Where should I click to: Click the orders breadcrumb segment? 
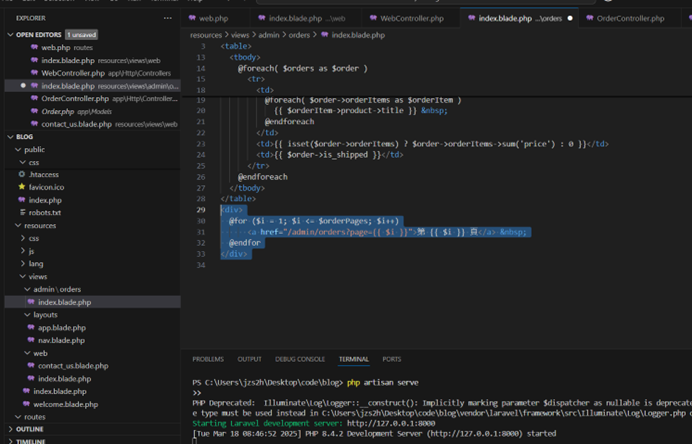pyautogui.click(x=299, y=35)
